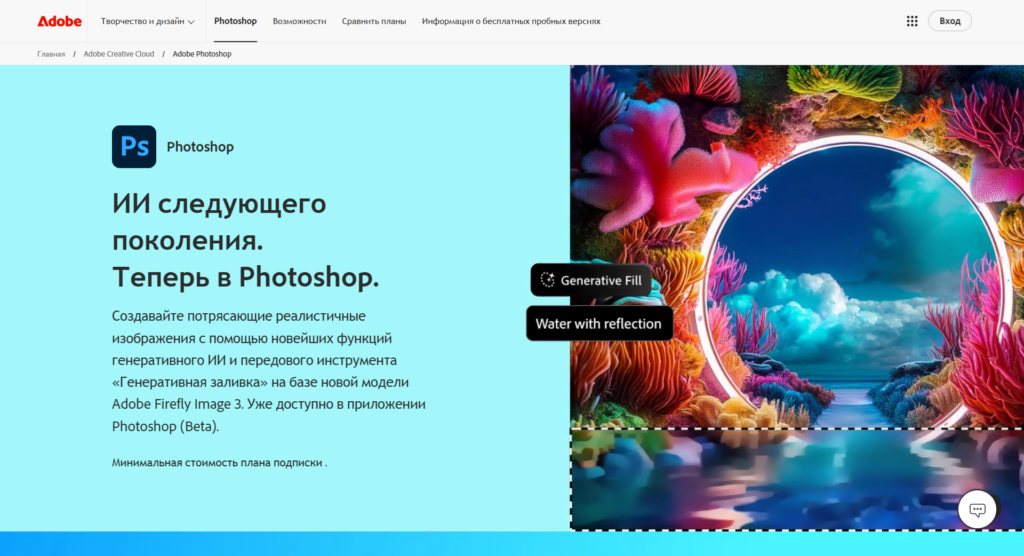Click the Adobe logo

[x=59, y=21]
